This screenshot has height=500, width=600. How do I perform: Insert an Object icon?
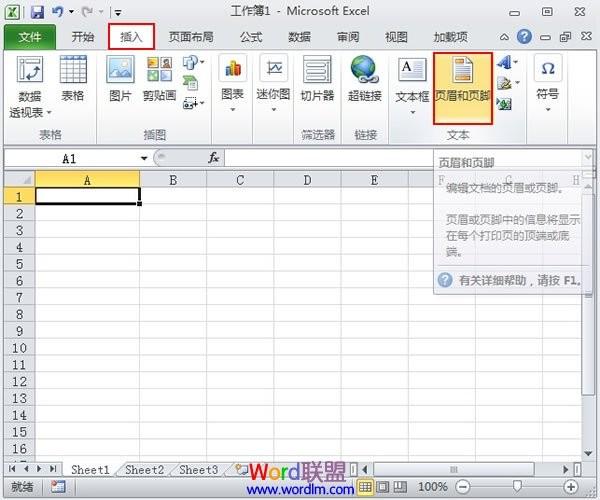[x=504, y=103]
